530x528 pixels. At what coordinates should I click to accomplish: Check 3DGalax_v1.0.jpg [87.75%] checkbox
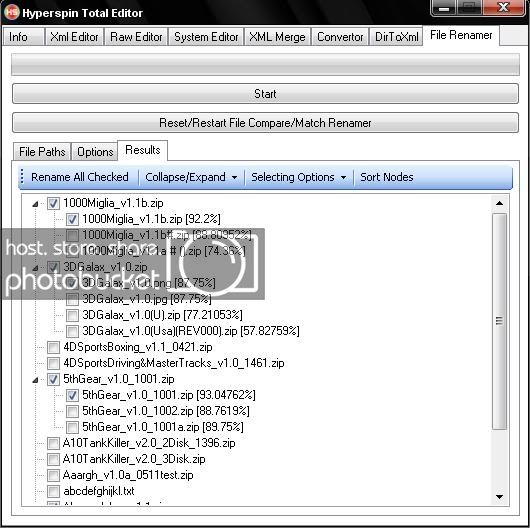[x=72, y=299]
